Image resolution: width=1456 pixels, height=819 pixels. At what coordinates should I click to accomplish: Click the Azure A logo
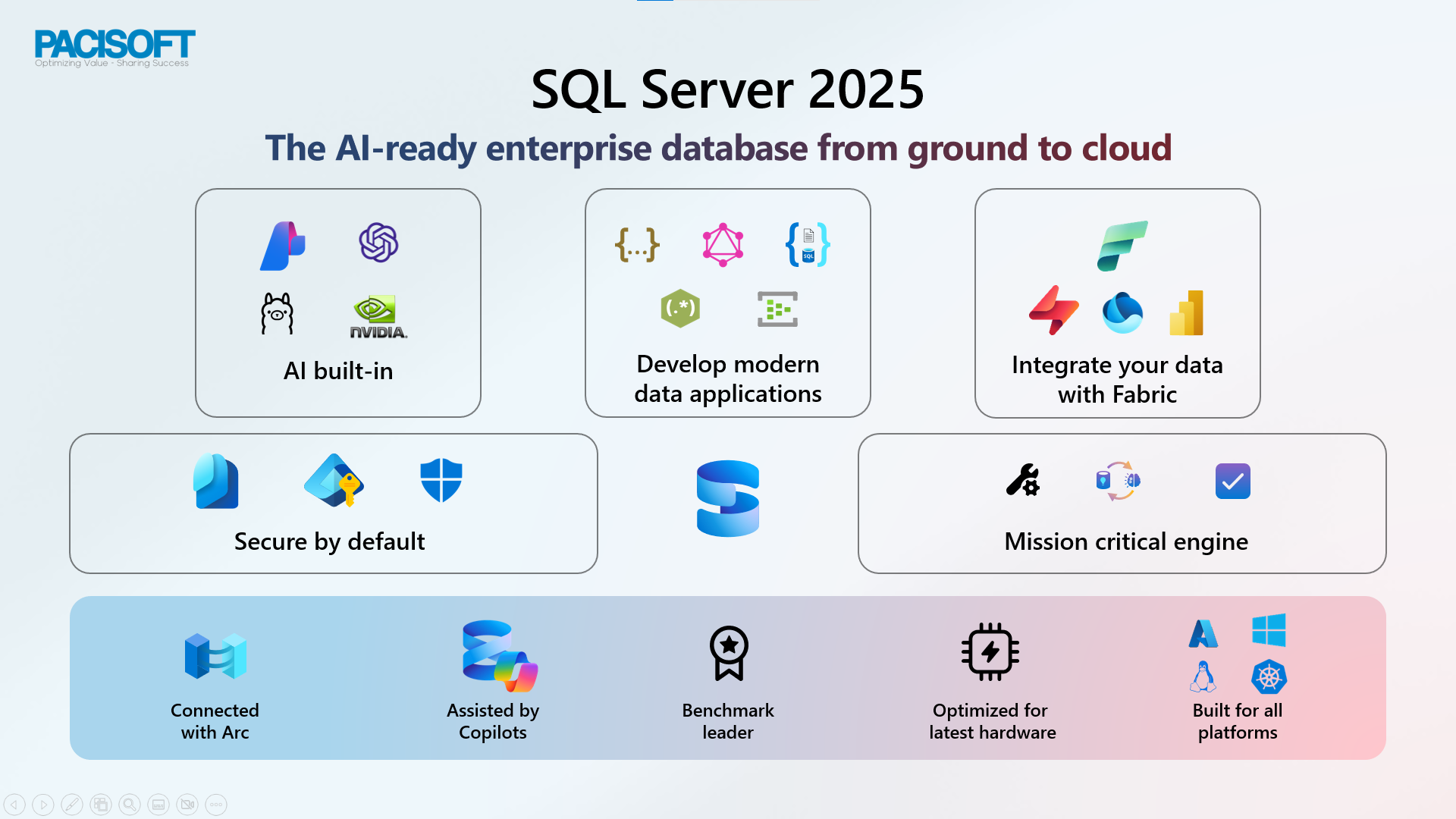click(x=1203, y=633)
